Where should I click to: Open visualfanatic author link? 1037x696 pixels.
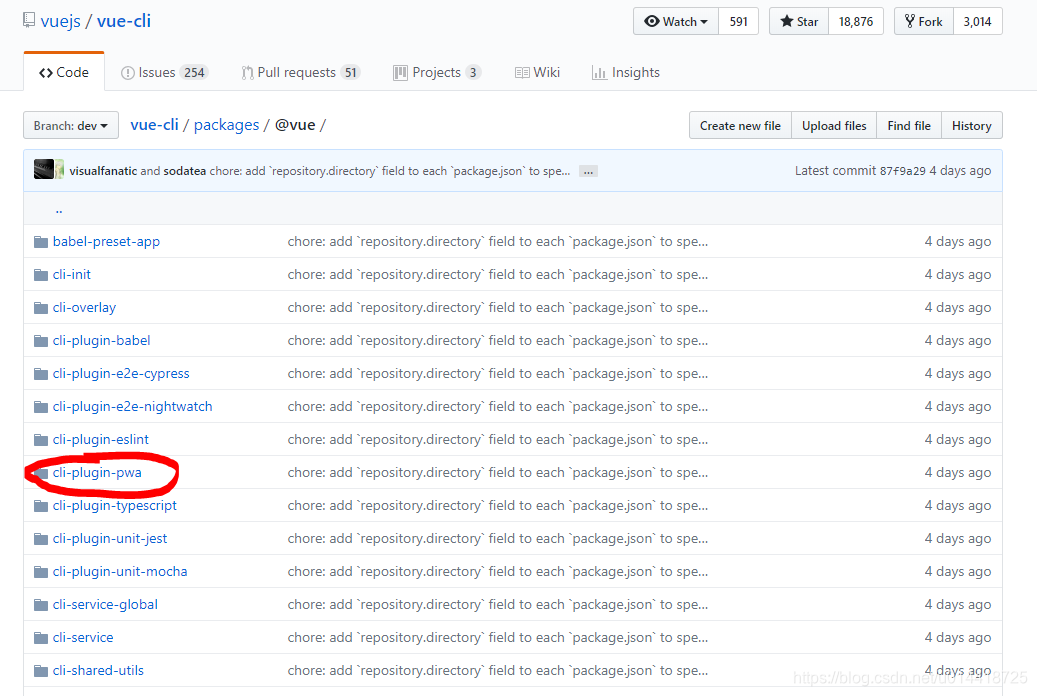coord(103,171)
